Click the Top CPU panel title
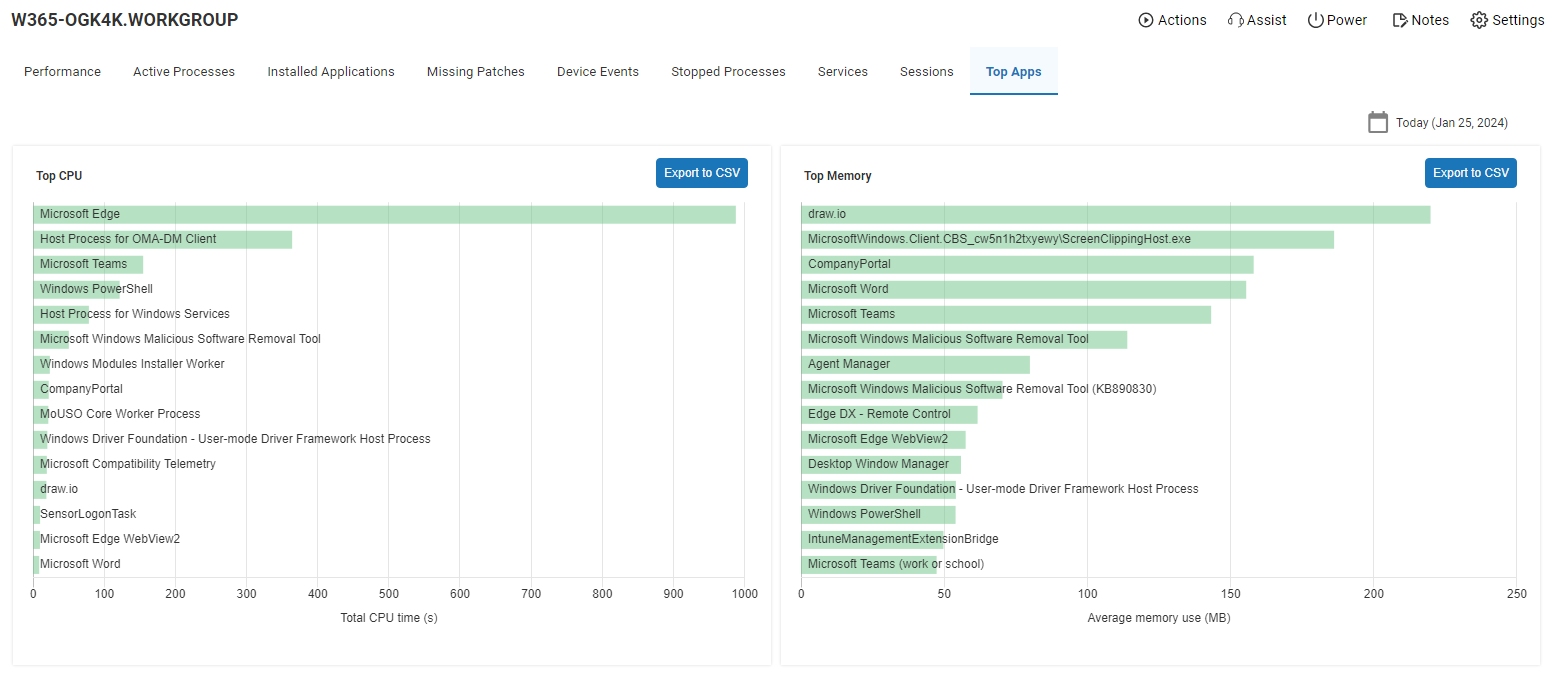Image resolution: width=1545 pixels, height=691 pixels. 59,176
